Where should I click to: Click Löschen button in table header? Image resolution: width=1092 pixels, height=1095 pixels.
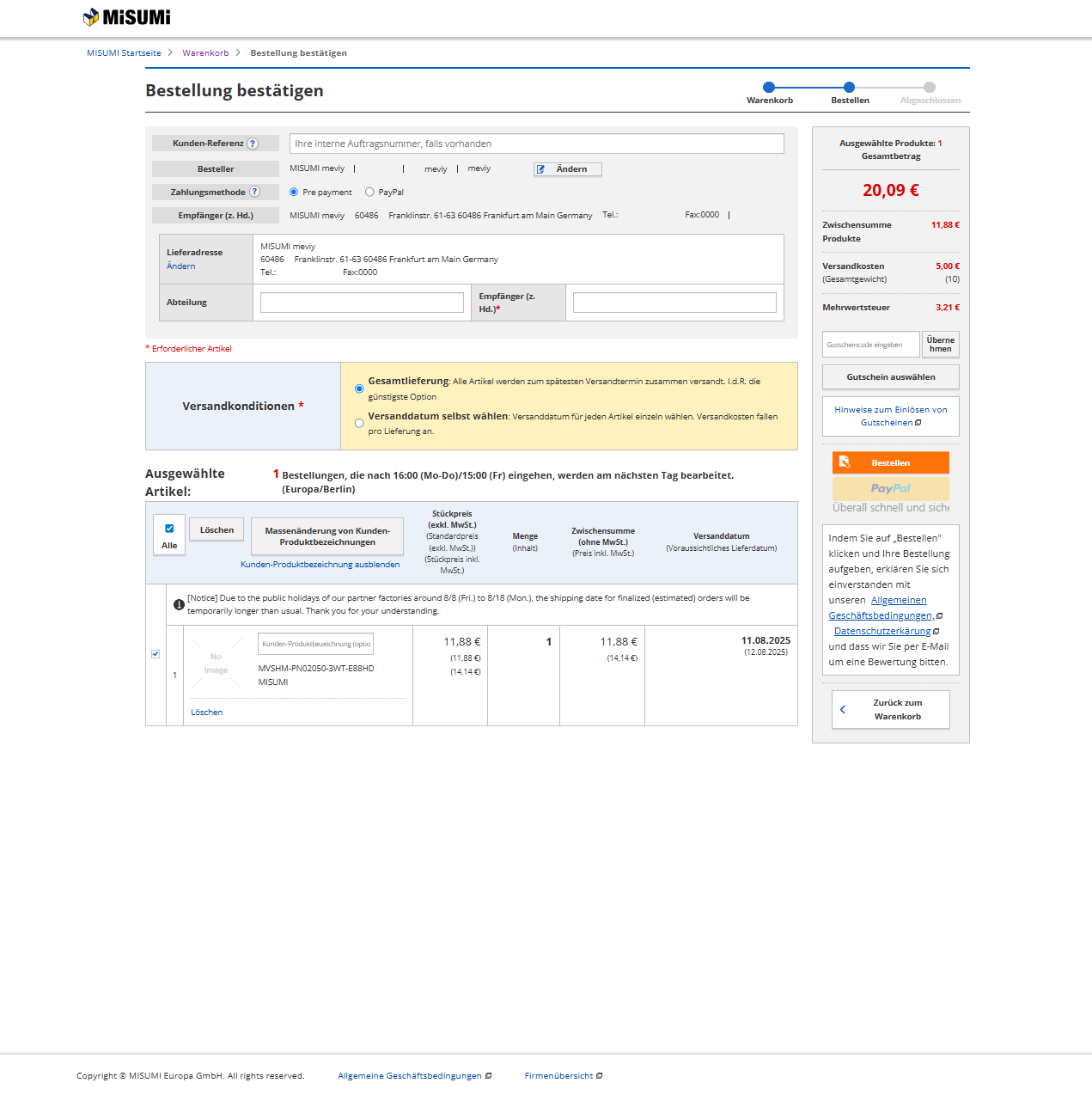click(x=217, y=529)
